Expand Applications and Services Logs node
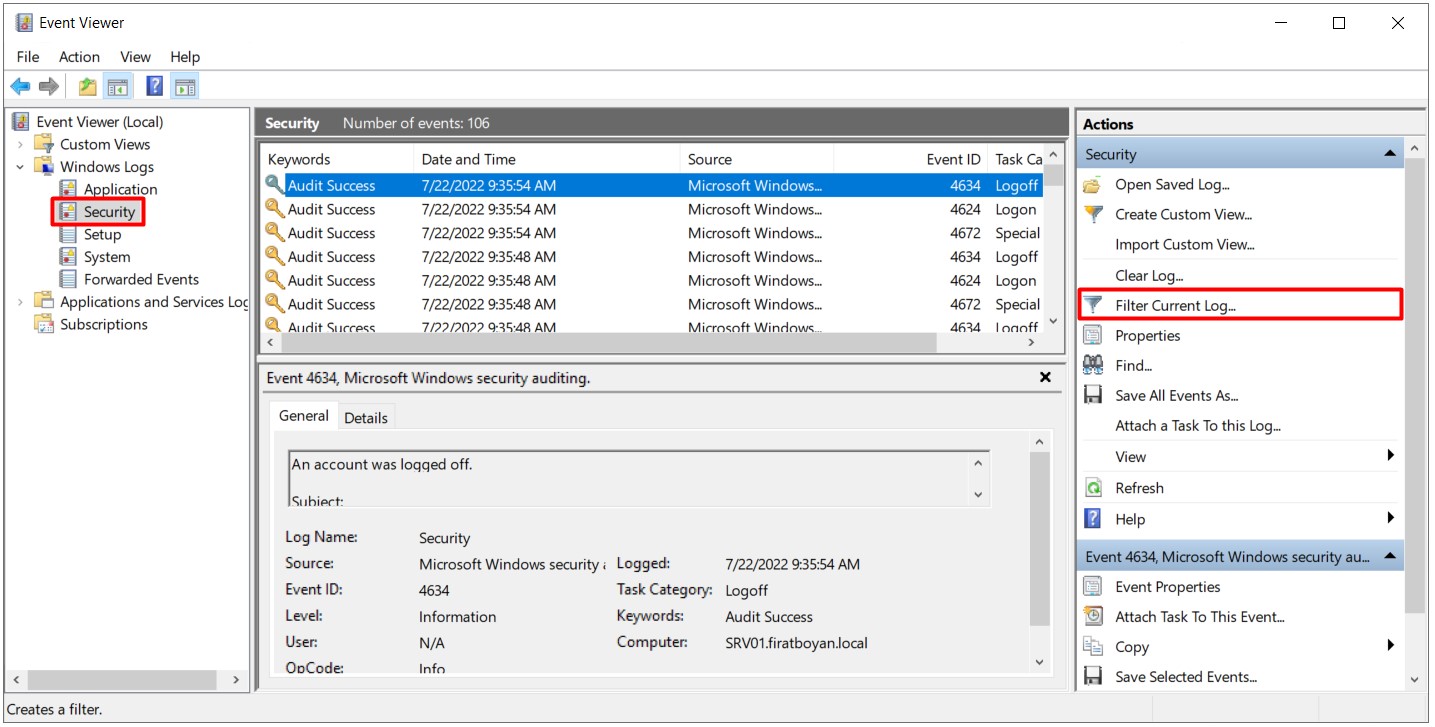Viewport: 1435px width, 727px height. (20, 302)
